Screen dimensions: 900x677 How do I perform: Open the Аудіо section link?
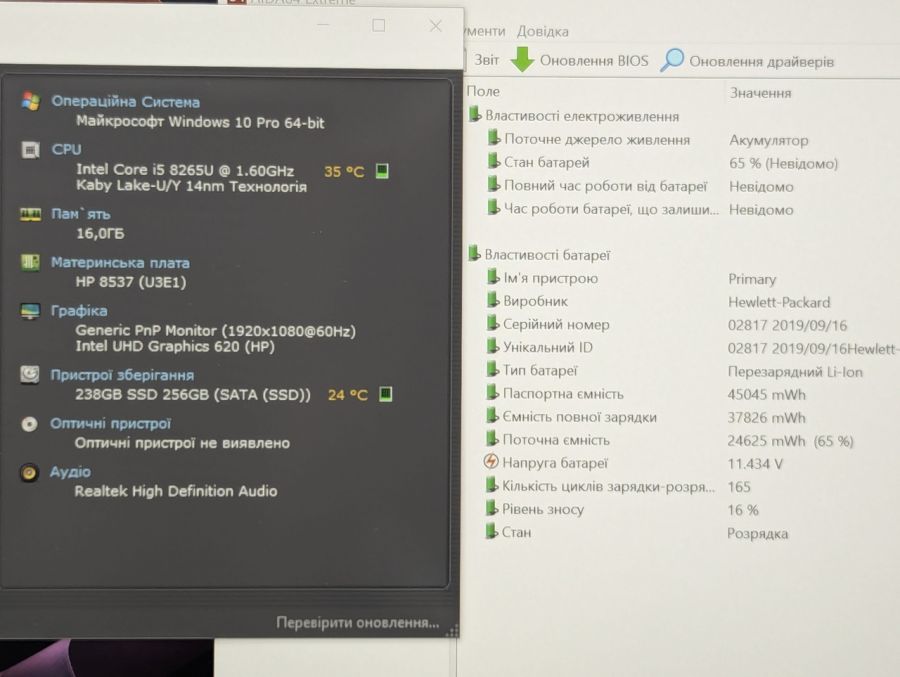[70, 471]
